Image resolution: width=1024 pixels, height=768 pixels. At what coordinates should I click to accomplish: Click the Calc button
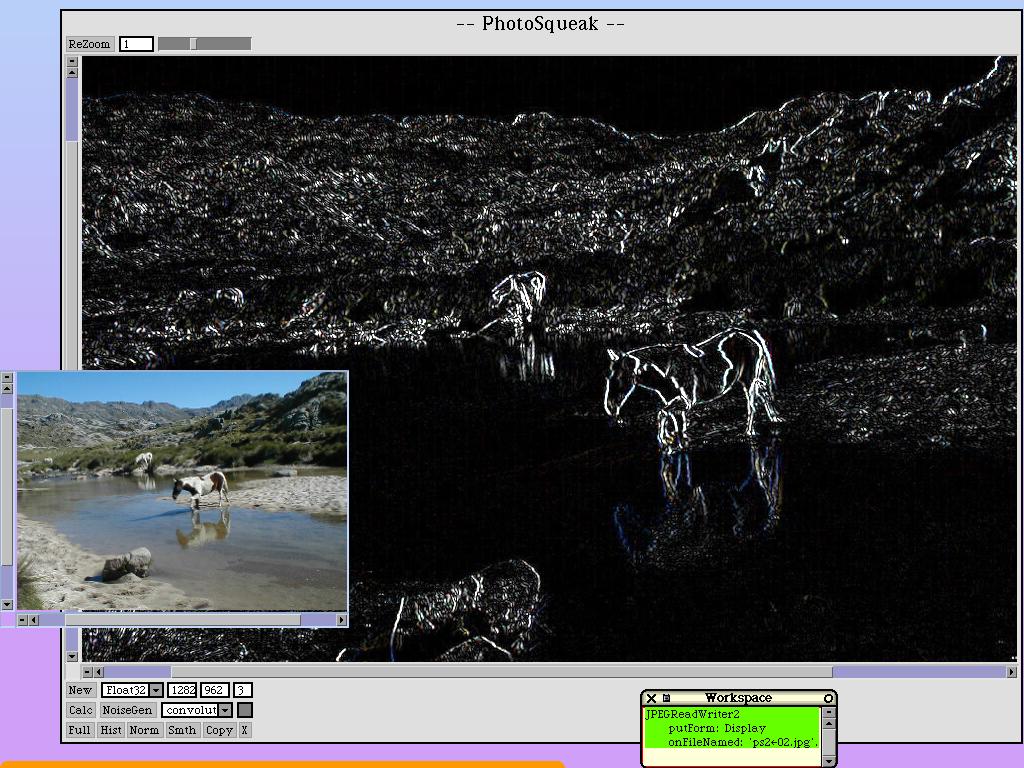[80, 710]
